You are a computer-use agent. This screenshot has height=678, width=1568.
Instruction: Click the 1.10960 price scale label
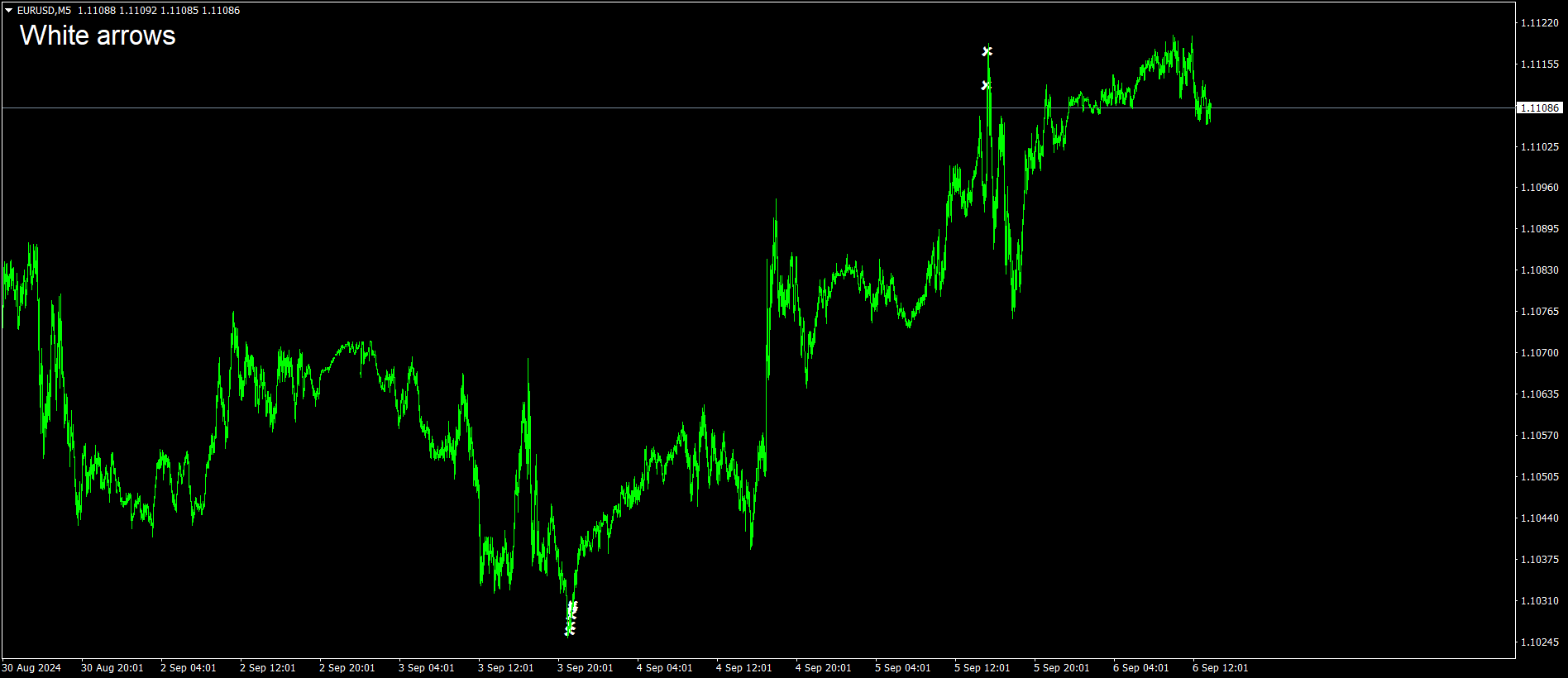1540,188
